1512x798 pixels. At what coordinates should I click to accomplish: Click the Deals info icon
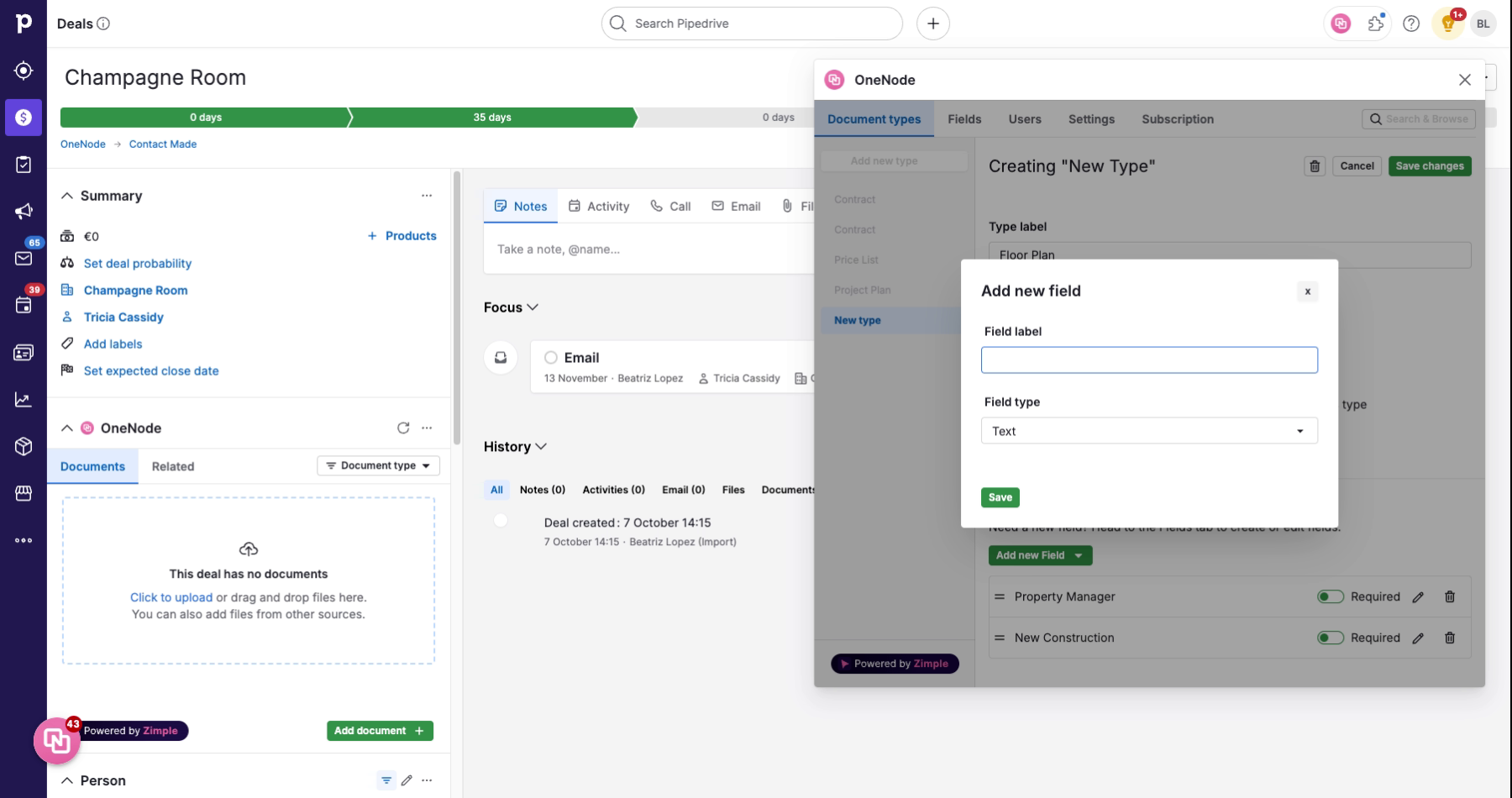pyautogui.click(x=103, y=24)
